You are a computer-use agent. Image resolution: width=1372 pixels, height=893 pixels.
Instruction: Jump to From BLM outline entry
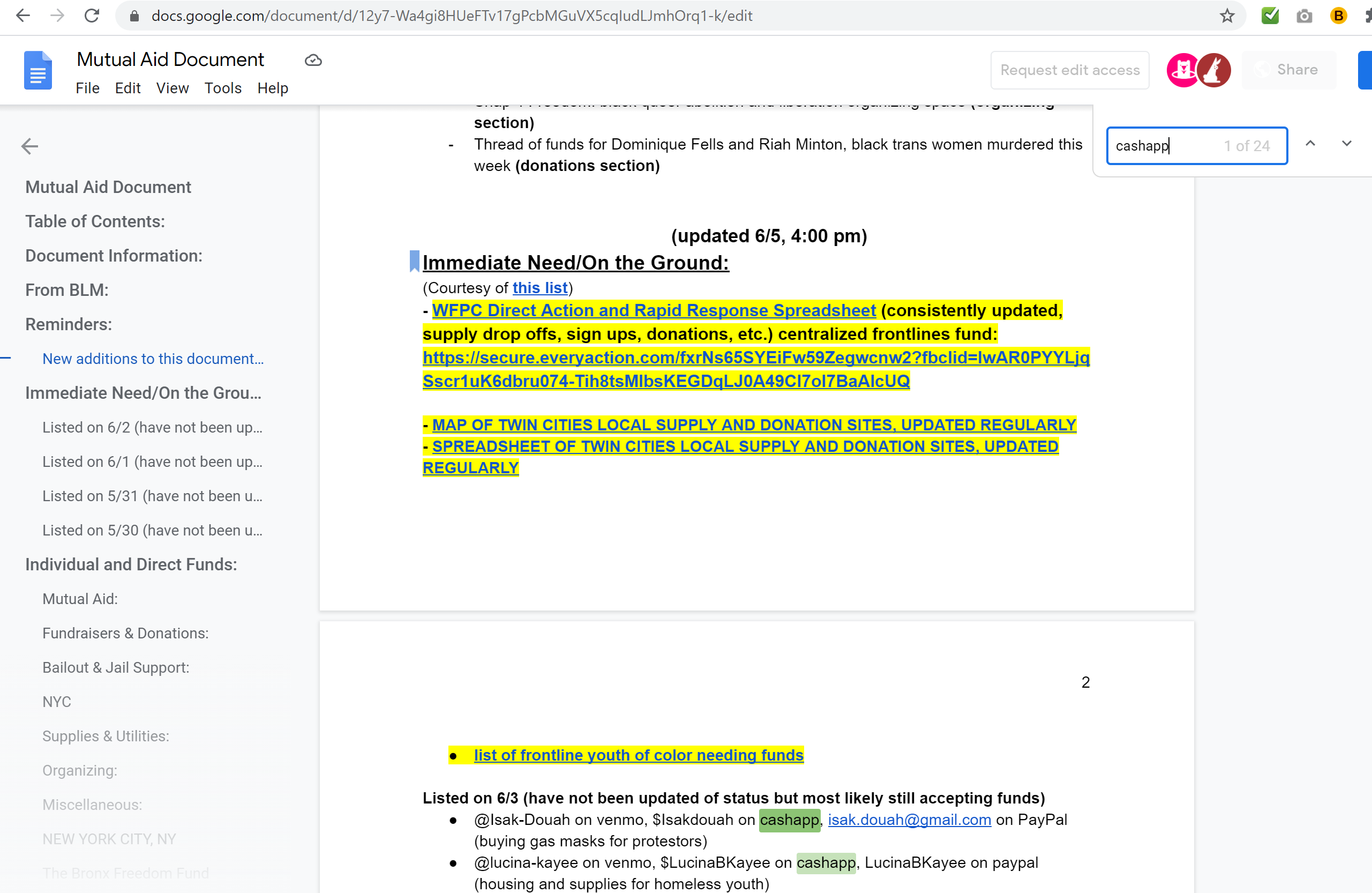point(67,290)
